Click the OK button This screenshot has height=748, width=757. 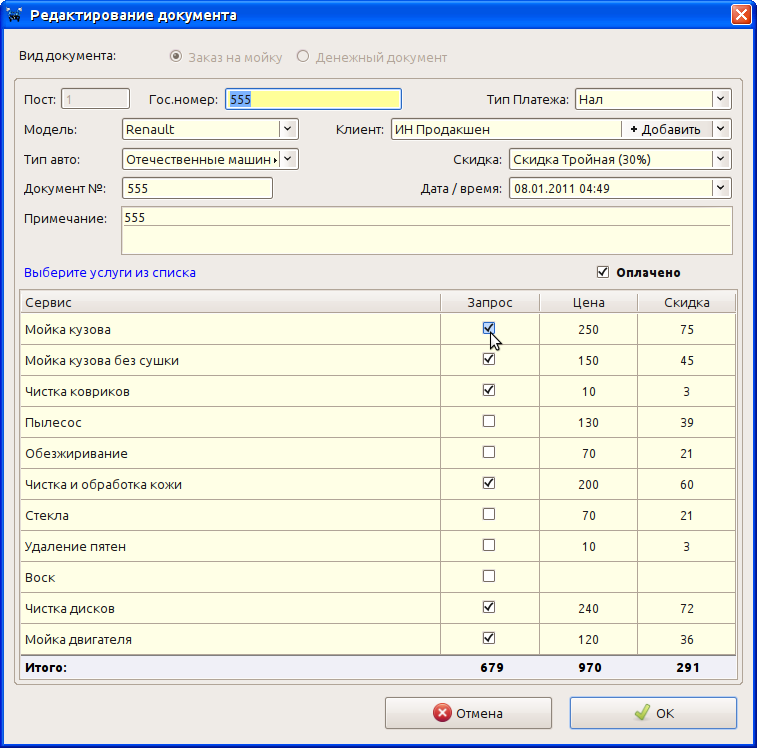(653, 713)
